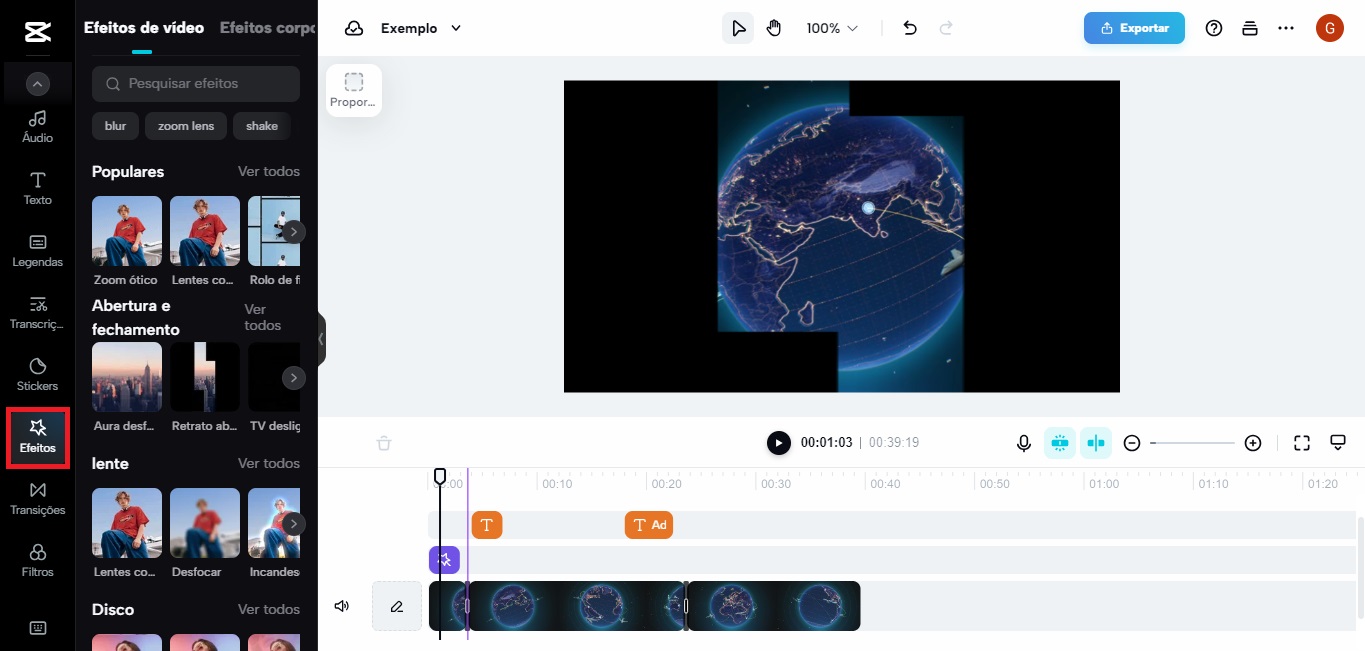
Task: Select the last globe video clip
Action: [773, 606]
